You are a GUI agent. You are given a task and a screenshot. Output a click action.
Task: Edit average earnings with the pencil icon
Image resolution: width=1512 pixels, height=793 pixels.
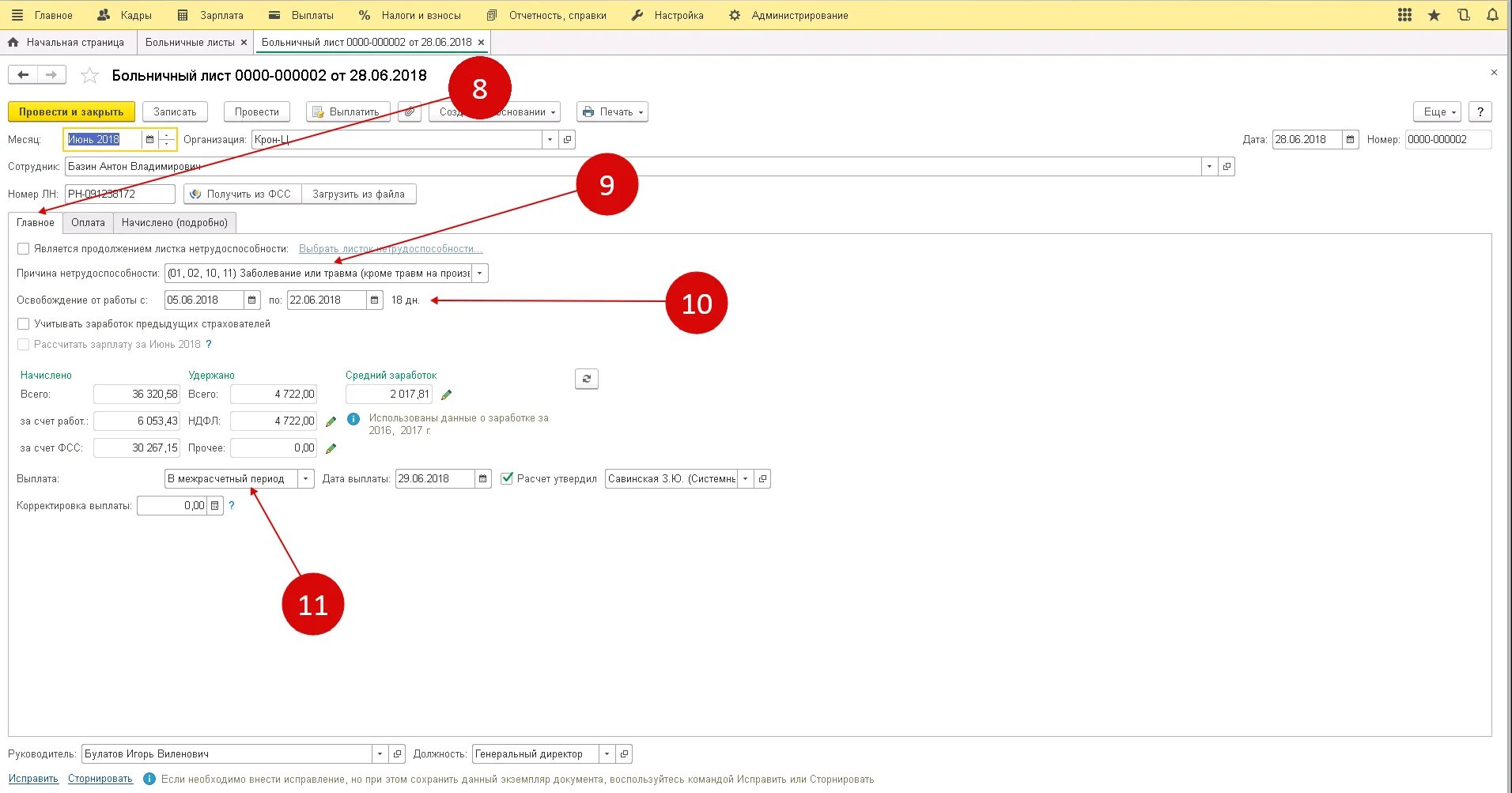coord(446,395)
